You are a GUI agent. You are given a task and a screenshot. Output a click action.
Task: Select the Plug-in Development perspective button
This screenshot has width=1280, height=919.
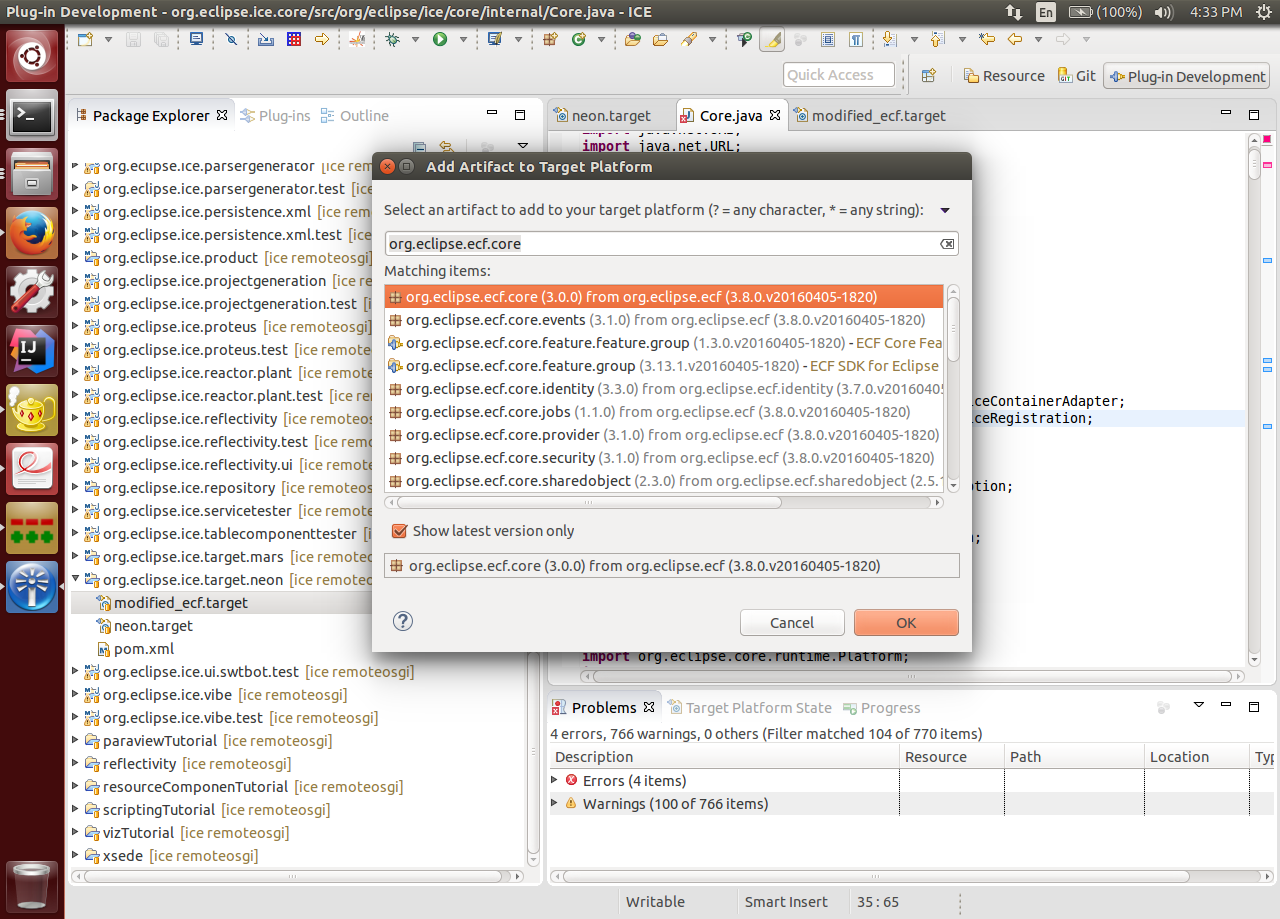pos(1186,76)
